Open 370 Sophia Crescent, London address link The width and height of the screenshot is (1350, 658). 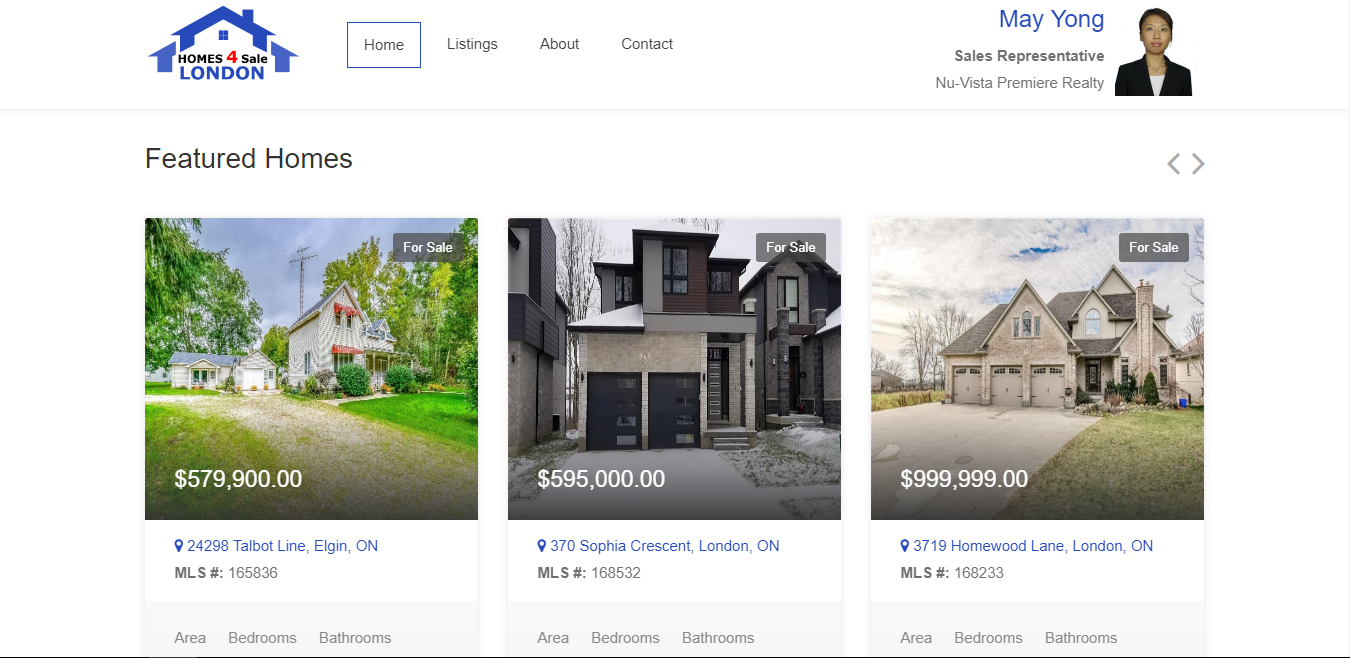(x=664, y=546)
